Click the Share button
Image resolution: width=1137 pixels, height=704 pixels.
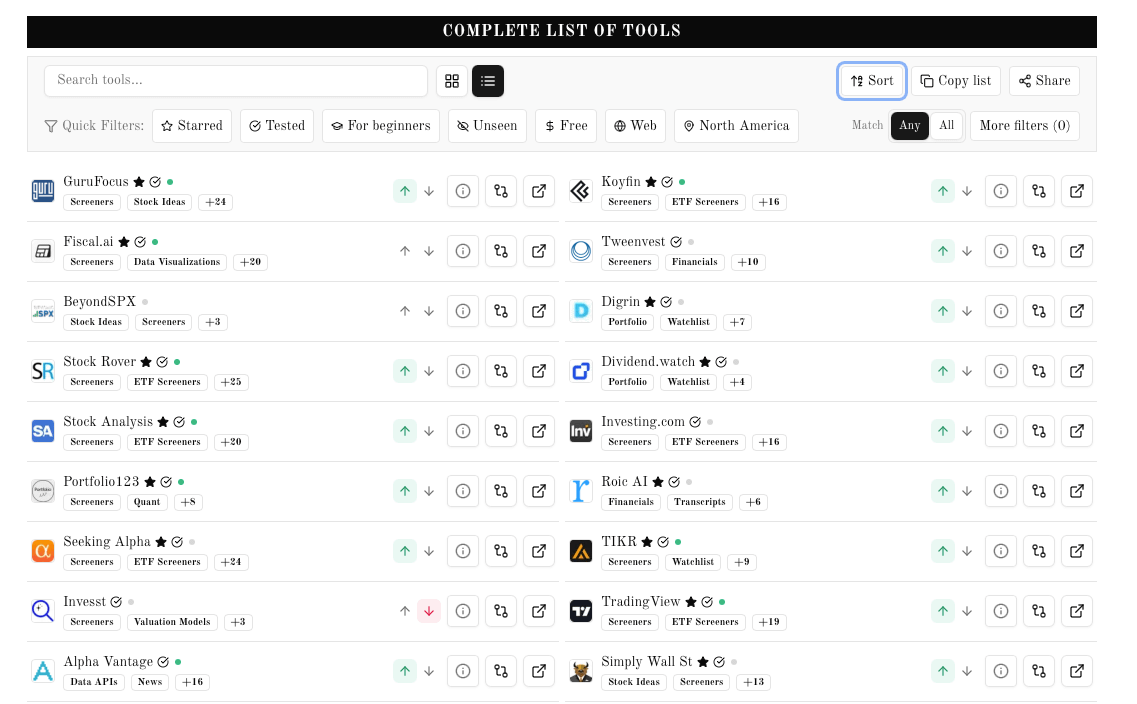pyautogui.click(x=1044, y=81)
